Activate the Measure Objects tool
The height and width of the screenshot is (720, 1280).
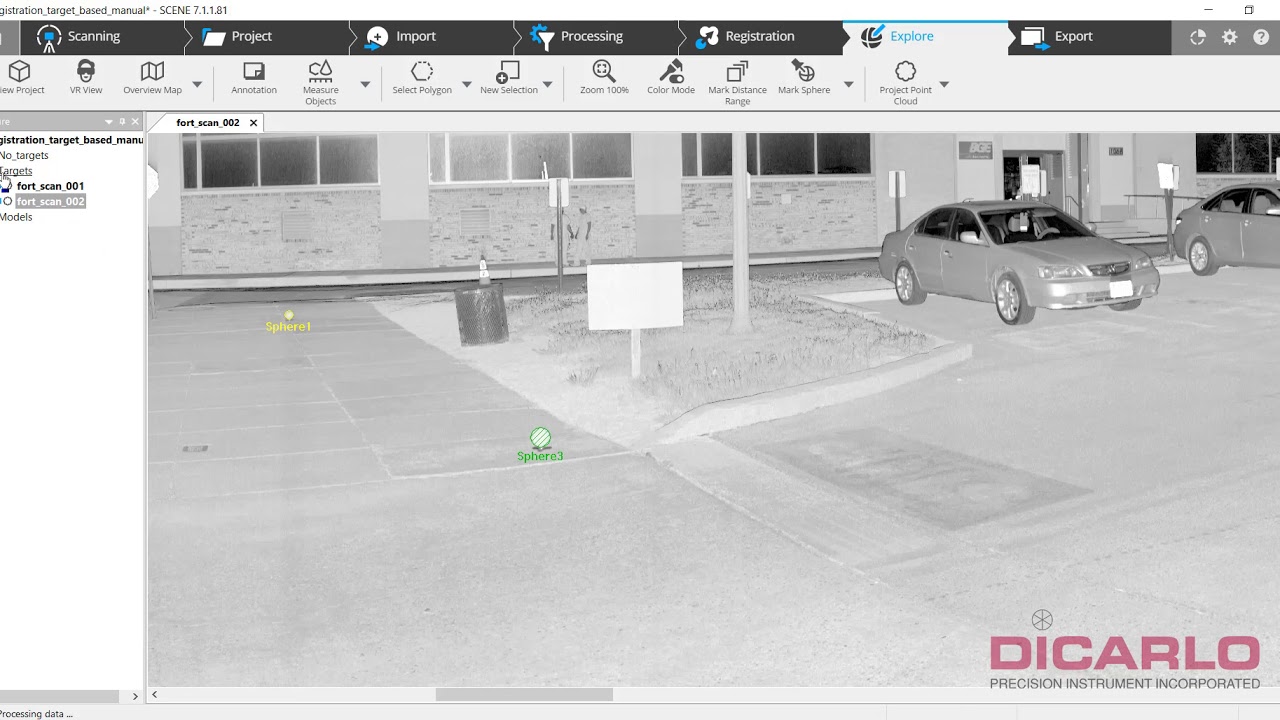tap(320, 82)
